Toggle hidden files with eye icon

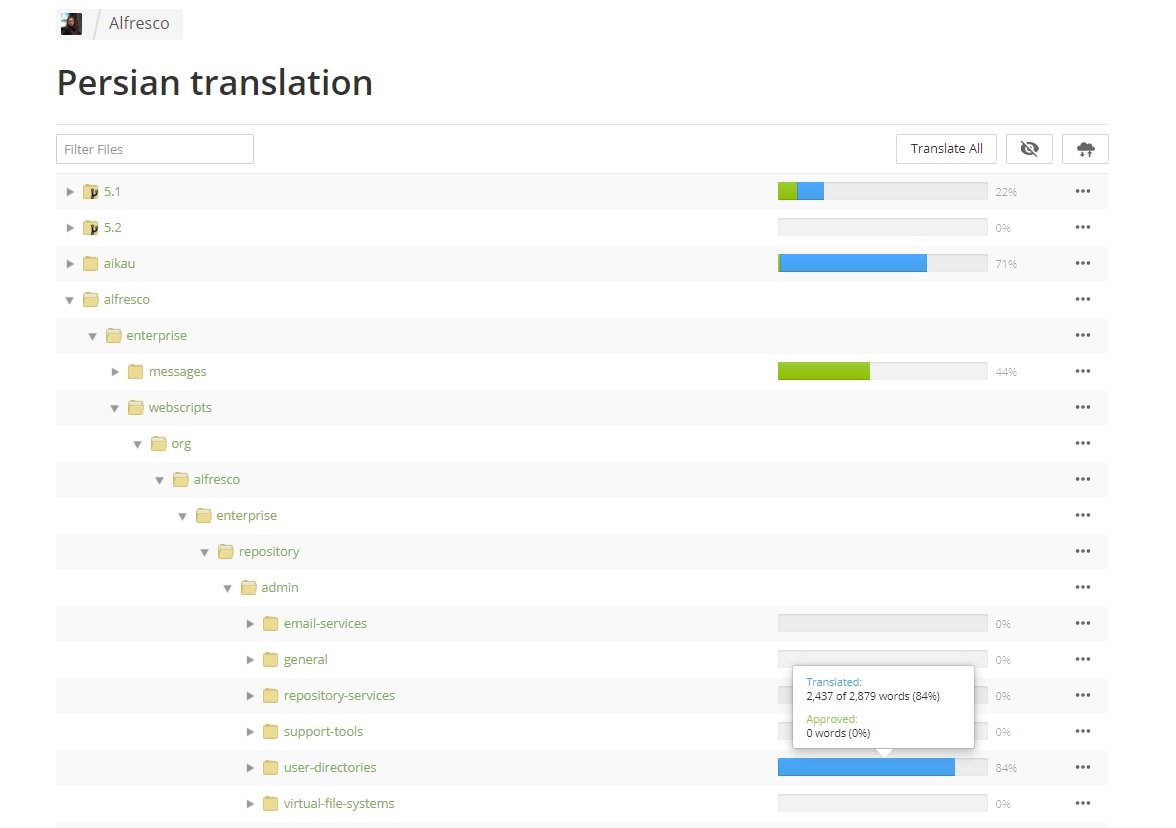click(x=1029, y=149)
